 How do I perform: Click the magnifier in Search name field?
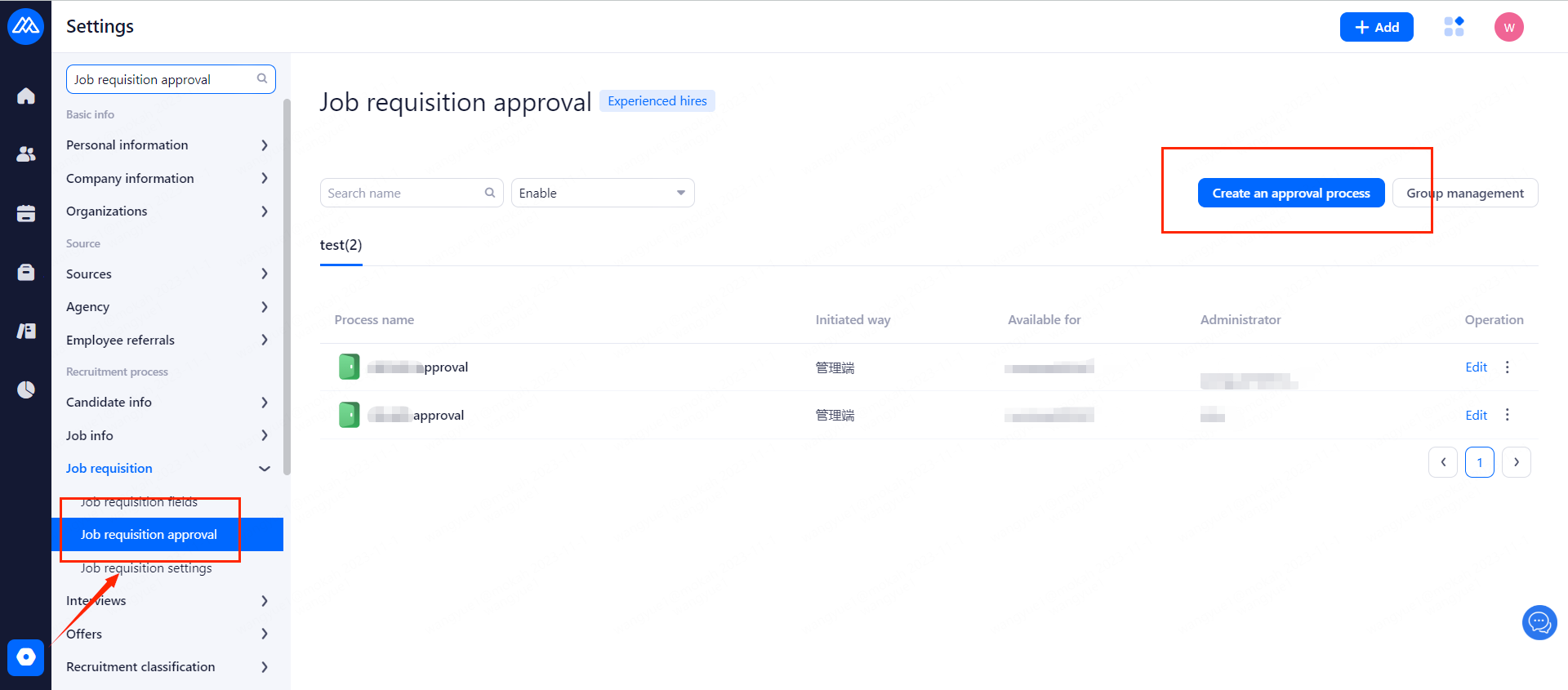point(490,193)
